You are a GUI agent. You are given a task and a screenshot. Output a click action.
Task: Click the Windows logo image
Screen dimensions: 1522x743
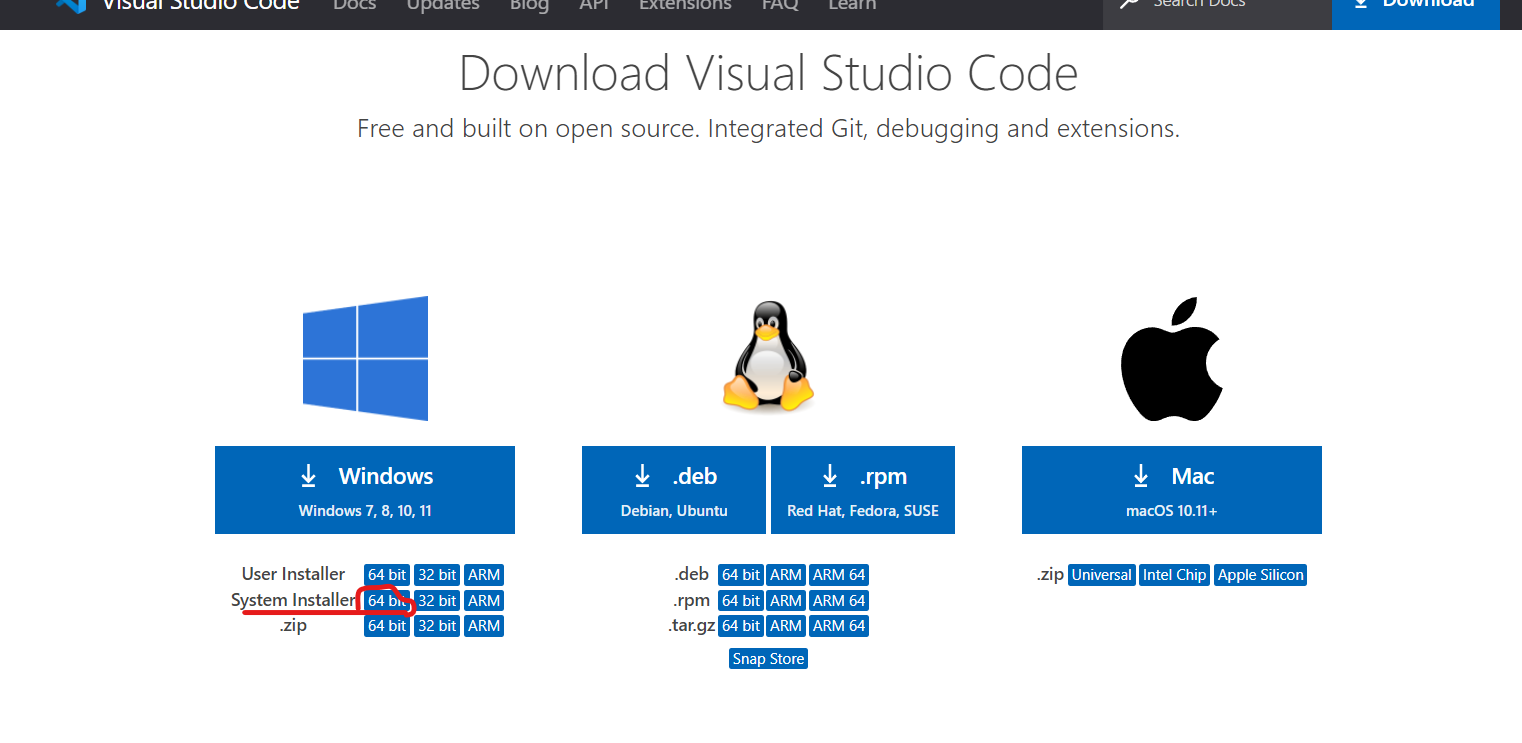tap(366, 358)
